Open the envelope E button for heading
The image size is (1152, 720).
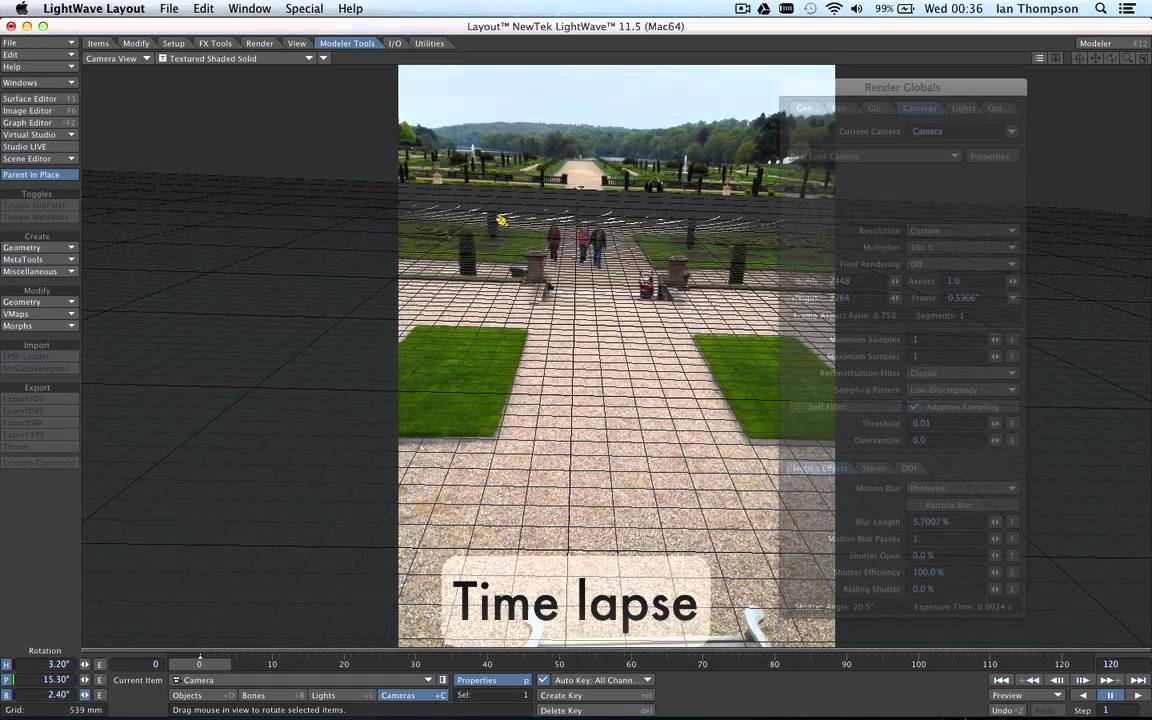click(x=100, y=664)
